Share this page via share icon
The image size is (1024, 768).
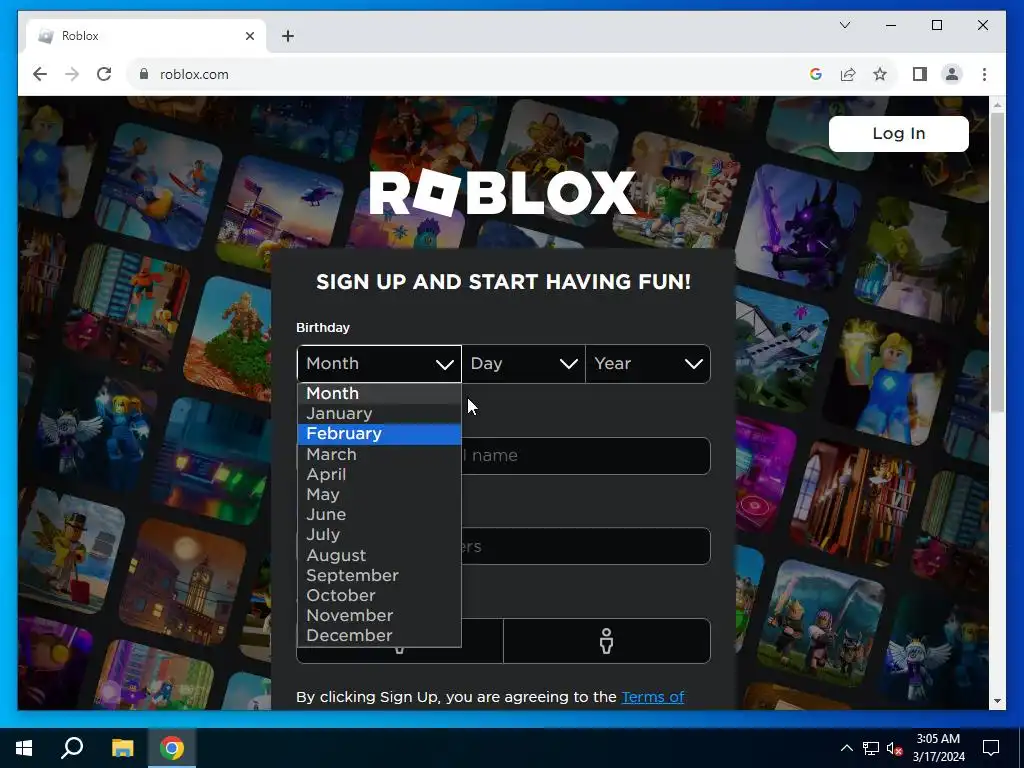click(848, 74)
